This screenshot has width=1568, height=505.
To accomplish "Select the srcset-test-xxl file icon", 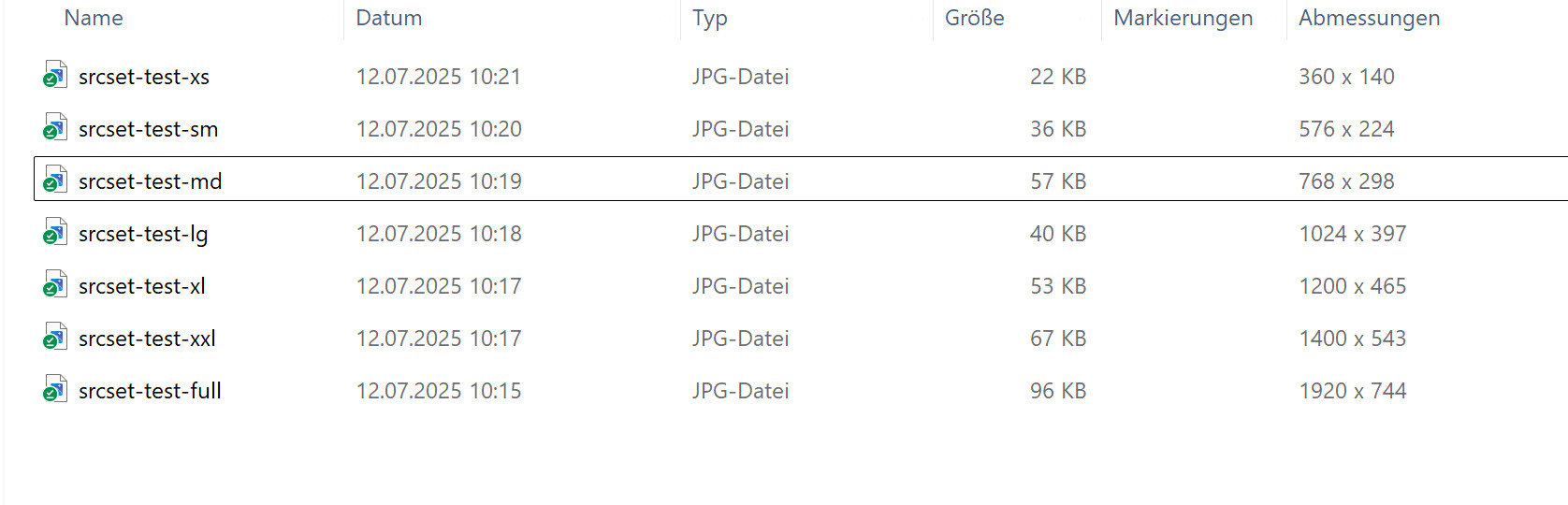I will pyautogui.click(x=55, y=338).
